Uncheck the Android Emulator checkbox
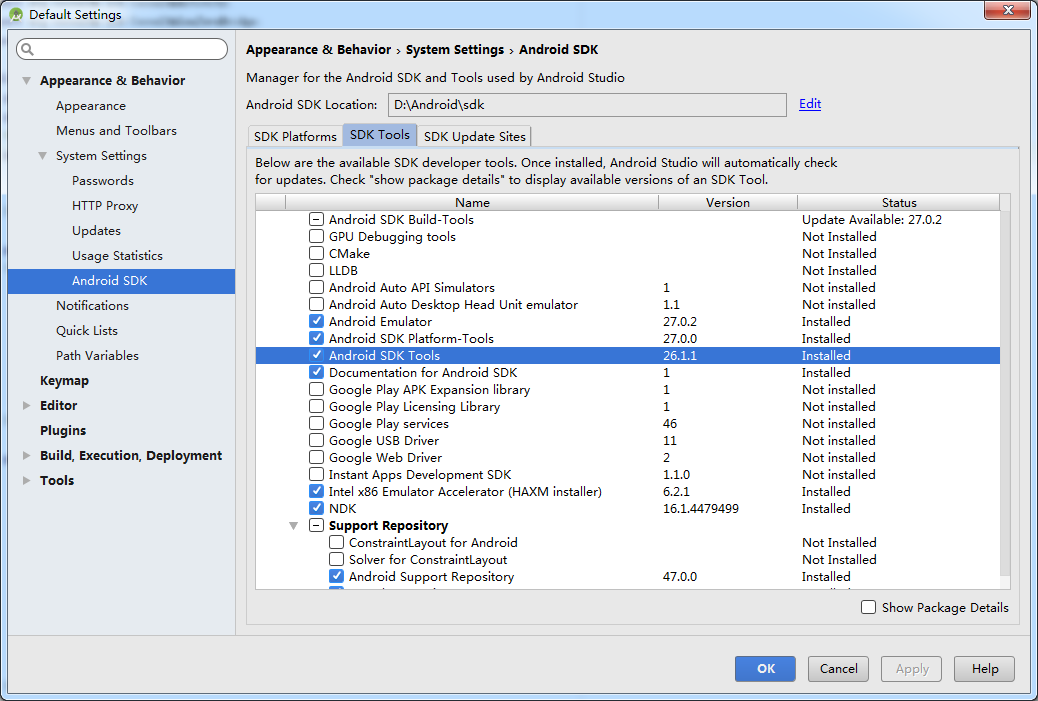Viewport: 1038px width, 701px height. pyautogui.click(x=317, y=322)
